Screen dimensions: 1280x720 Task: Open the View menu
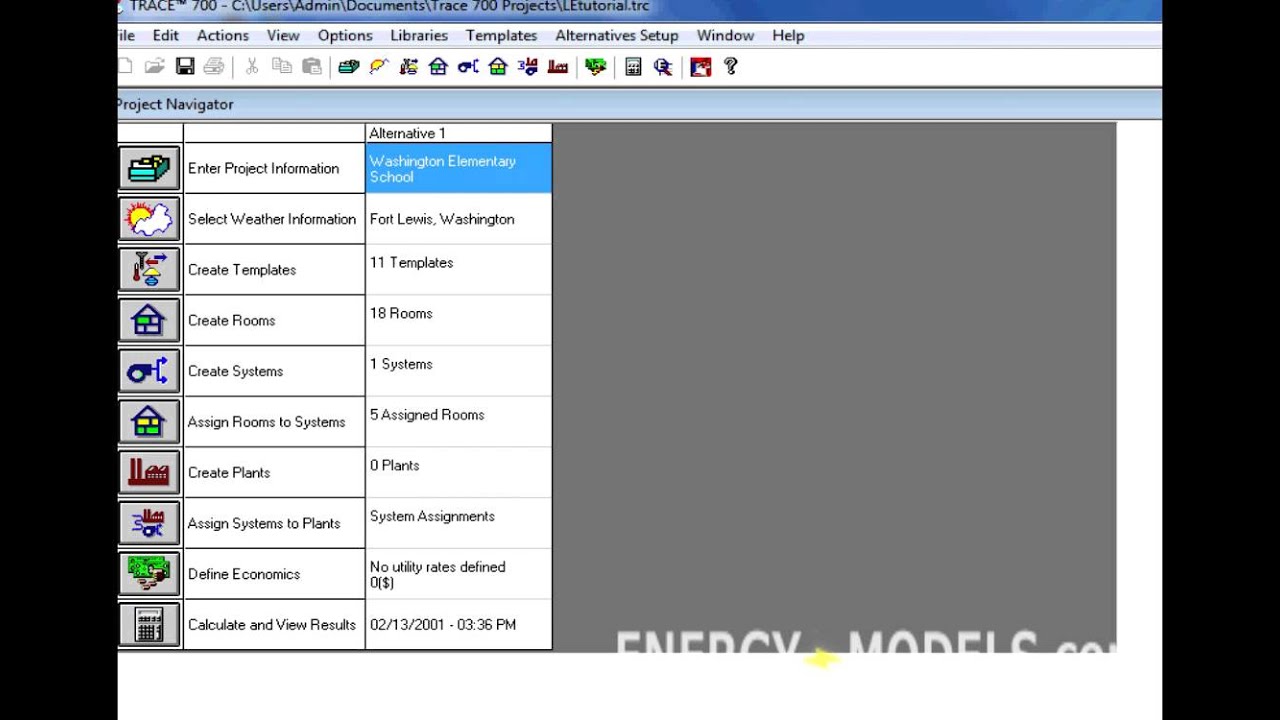[x=283, y=35]
